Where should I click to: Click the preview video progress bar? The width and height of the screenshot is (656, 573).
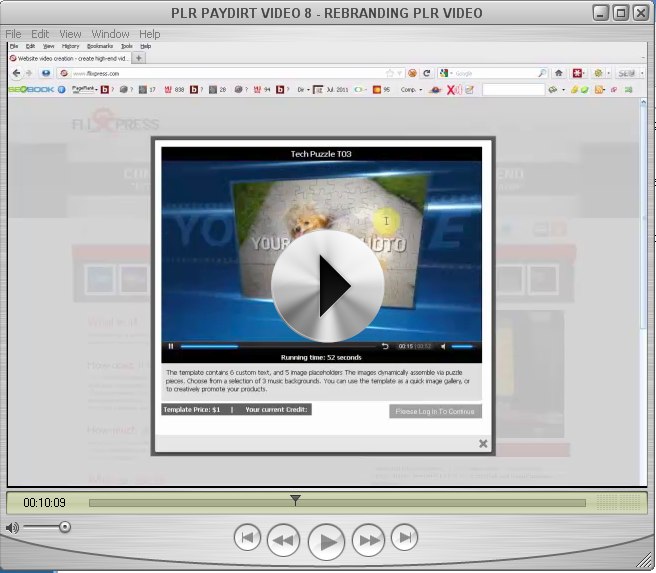(278, 346)
